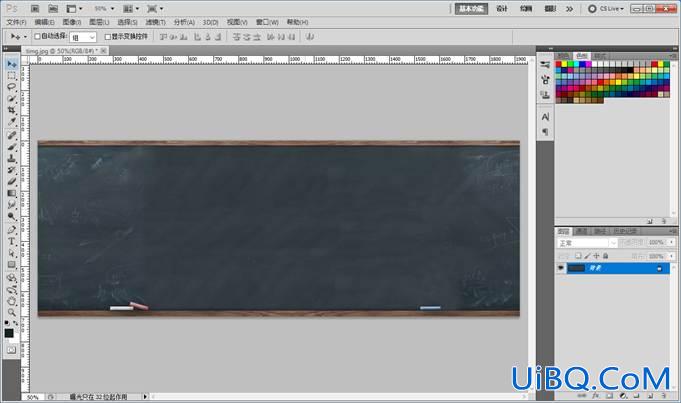Image resolution: width=681 pixels, height=403 pixels.
Task: Open the view extras dropdown in application bar
Action: 75,9
